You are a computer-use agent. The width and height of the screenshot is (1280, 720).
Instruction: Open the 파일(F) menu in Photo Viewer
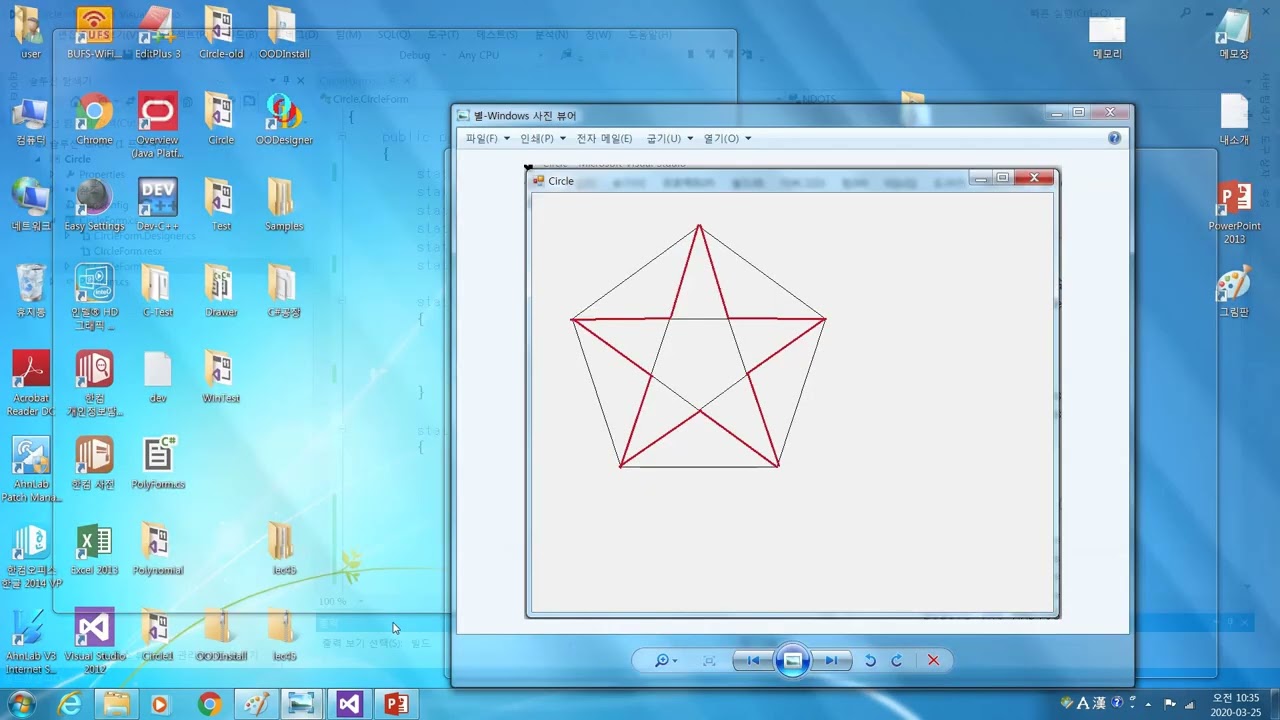[487, 139]
